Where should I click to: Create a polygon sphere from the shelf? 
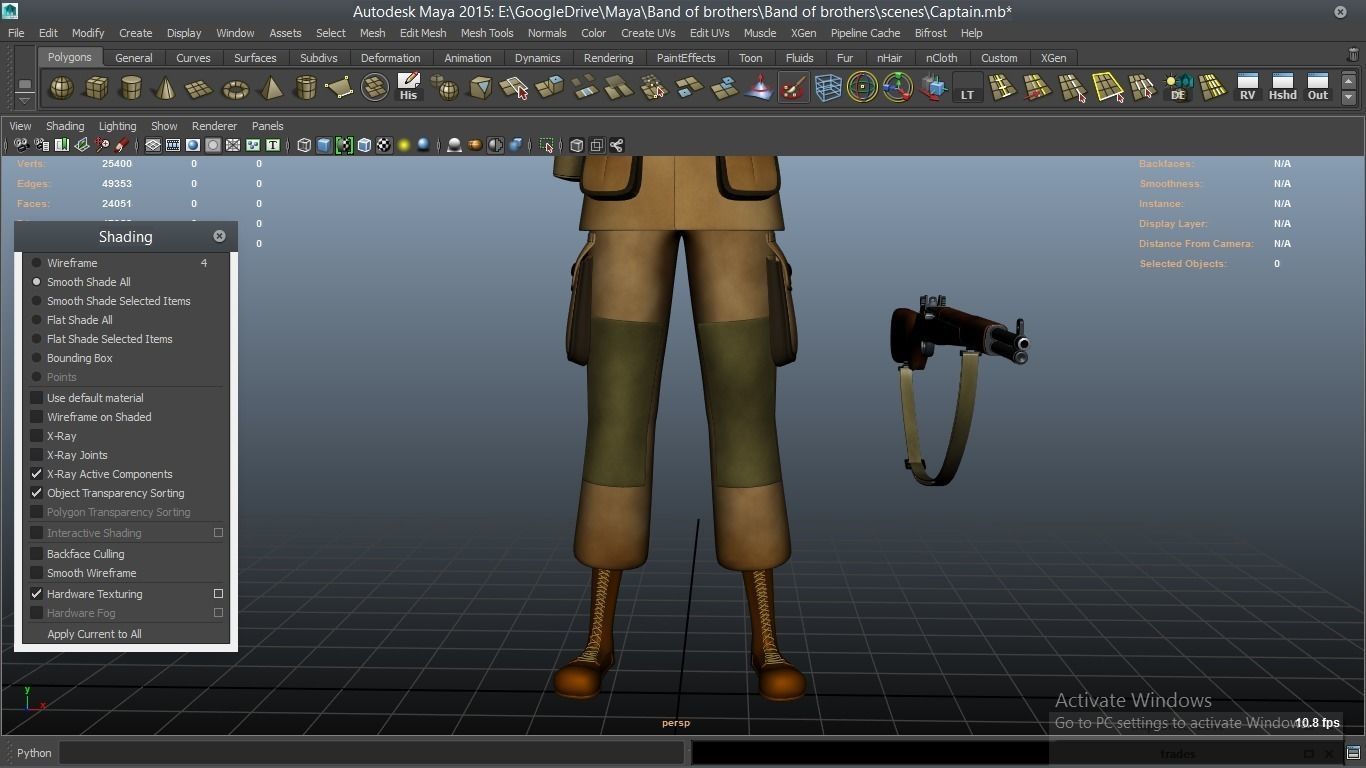[x=62, y=88]
